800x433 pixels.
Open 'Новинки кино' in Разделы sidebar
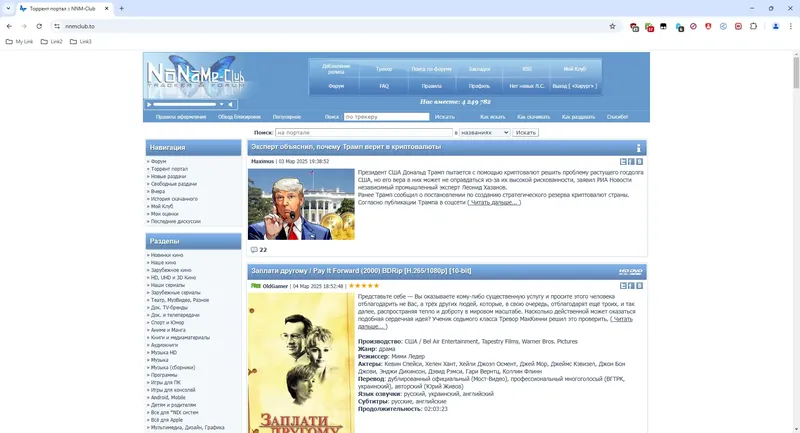click(167, 255)
